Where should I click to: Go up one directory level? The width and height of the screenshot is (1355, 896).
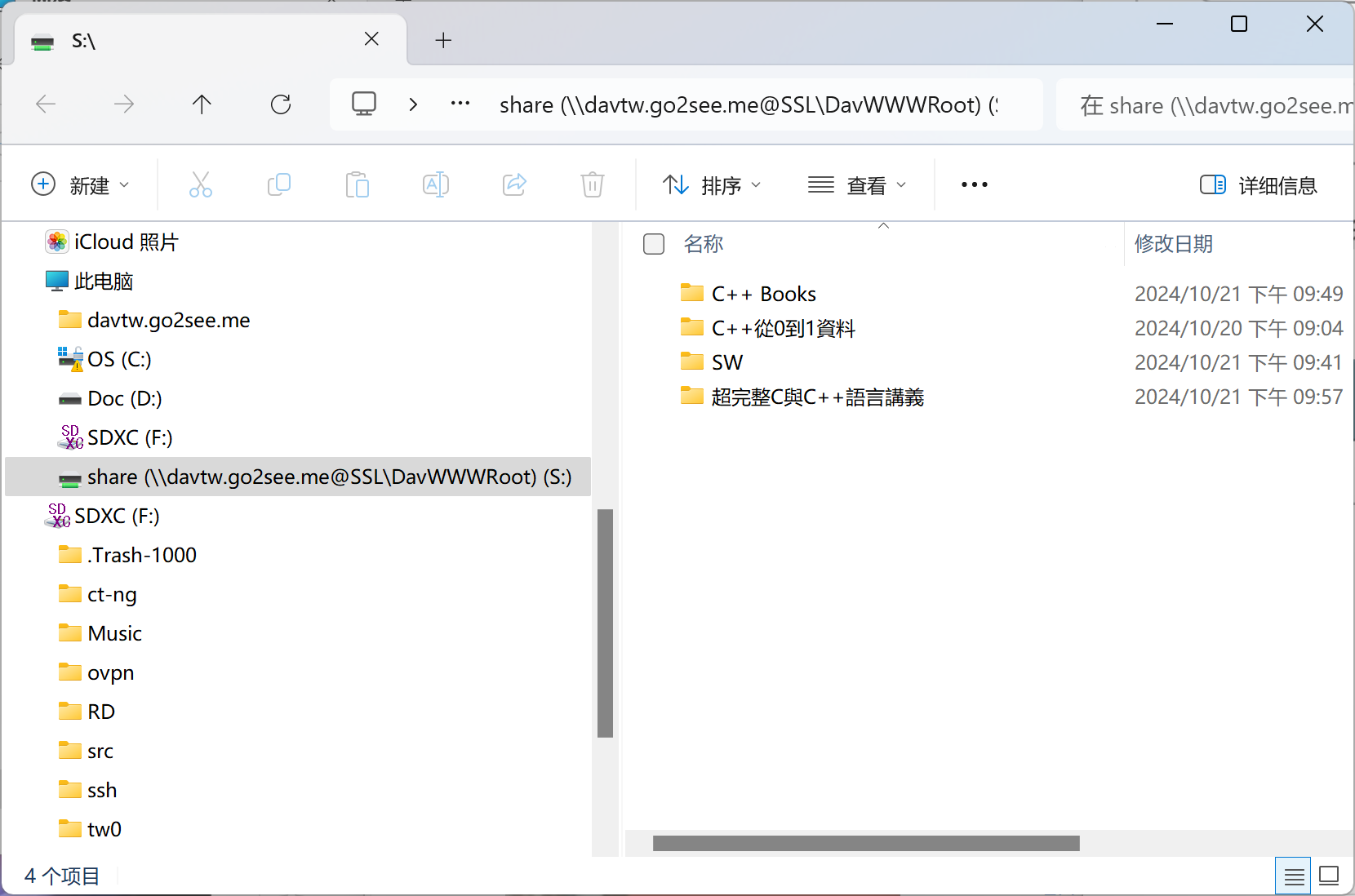coord(202,104)
